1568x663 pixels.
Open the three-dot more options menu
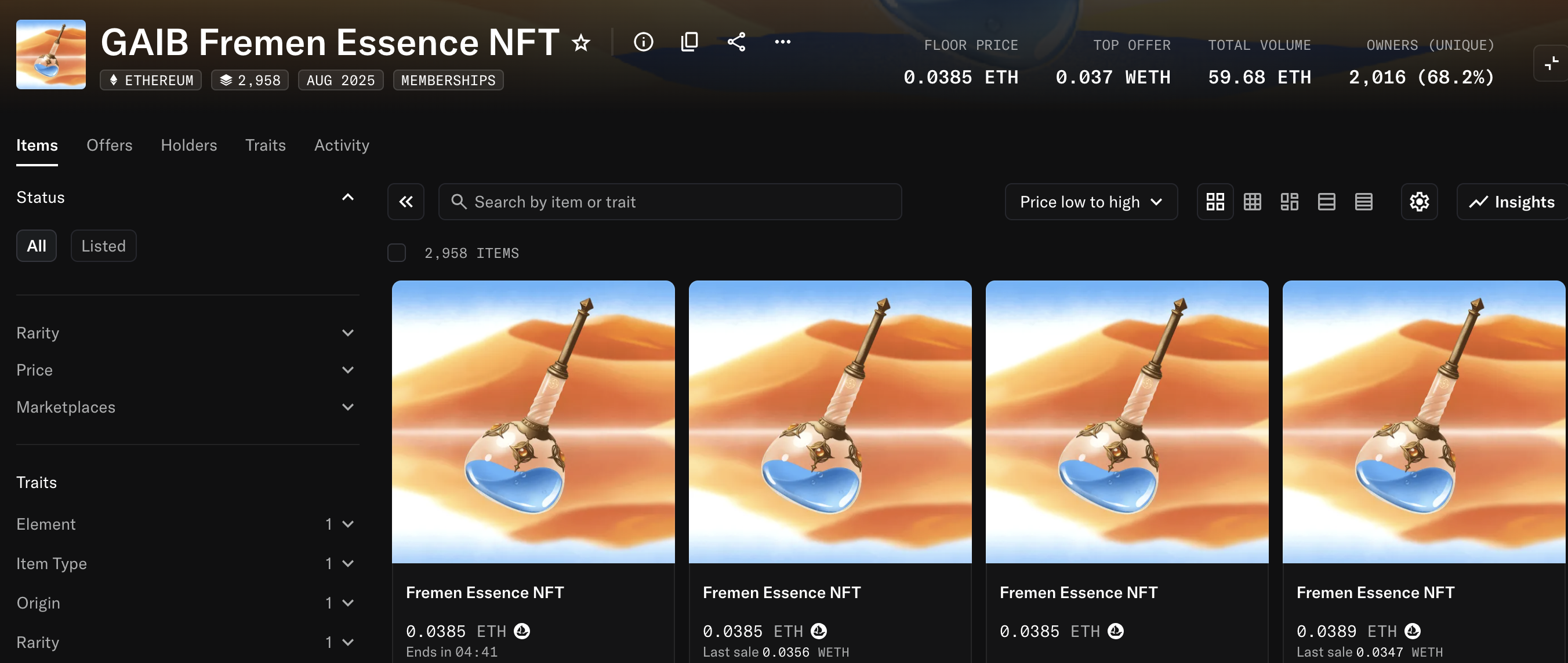pyautogui.click(x=783, y=42)
